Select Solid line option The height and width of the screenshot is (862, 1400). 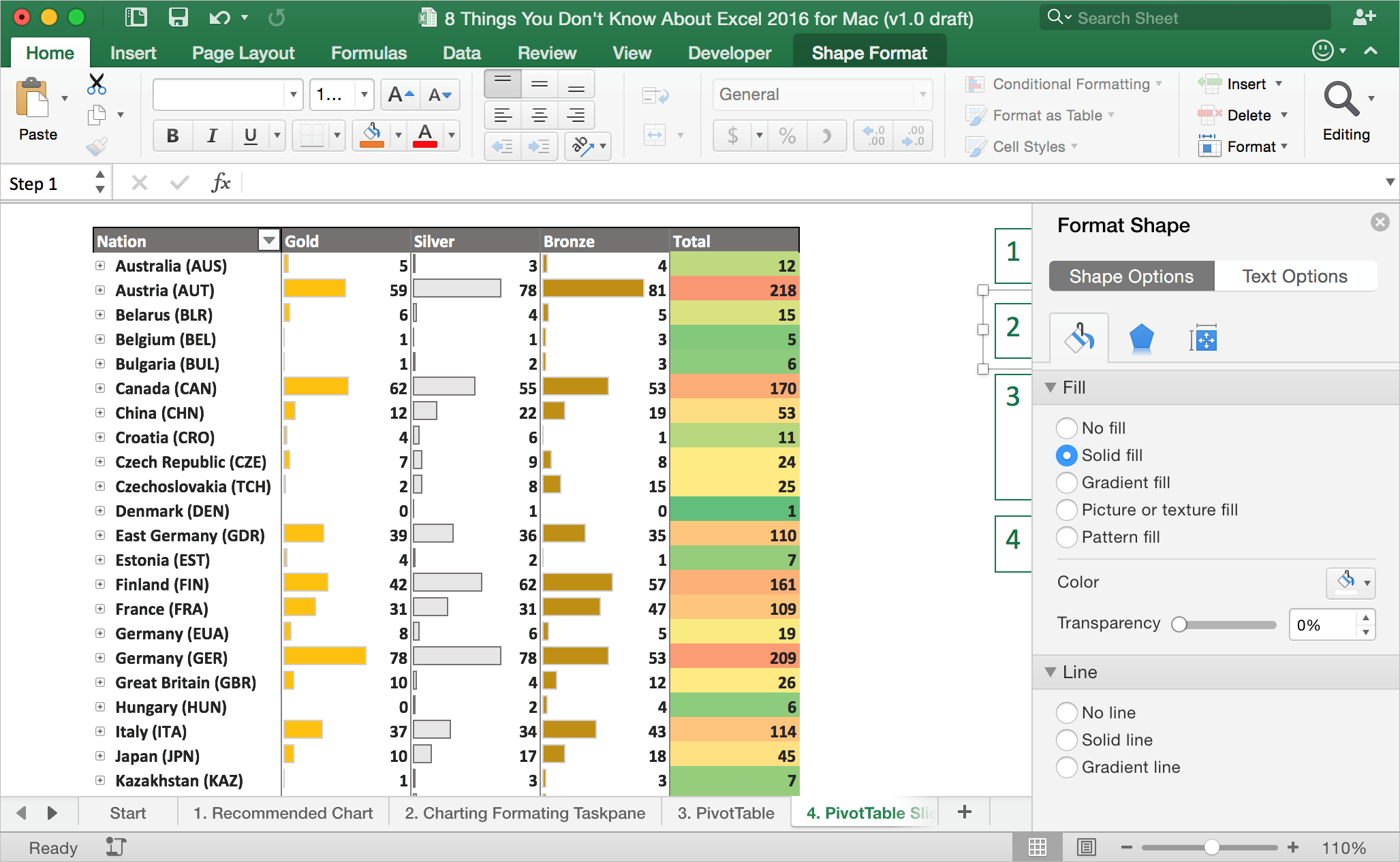1065,740
